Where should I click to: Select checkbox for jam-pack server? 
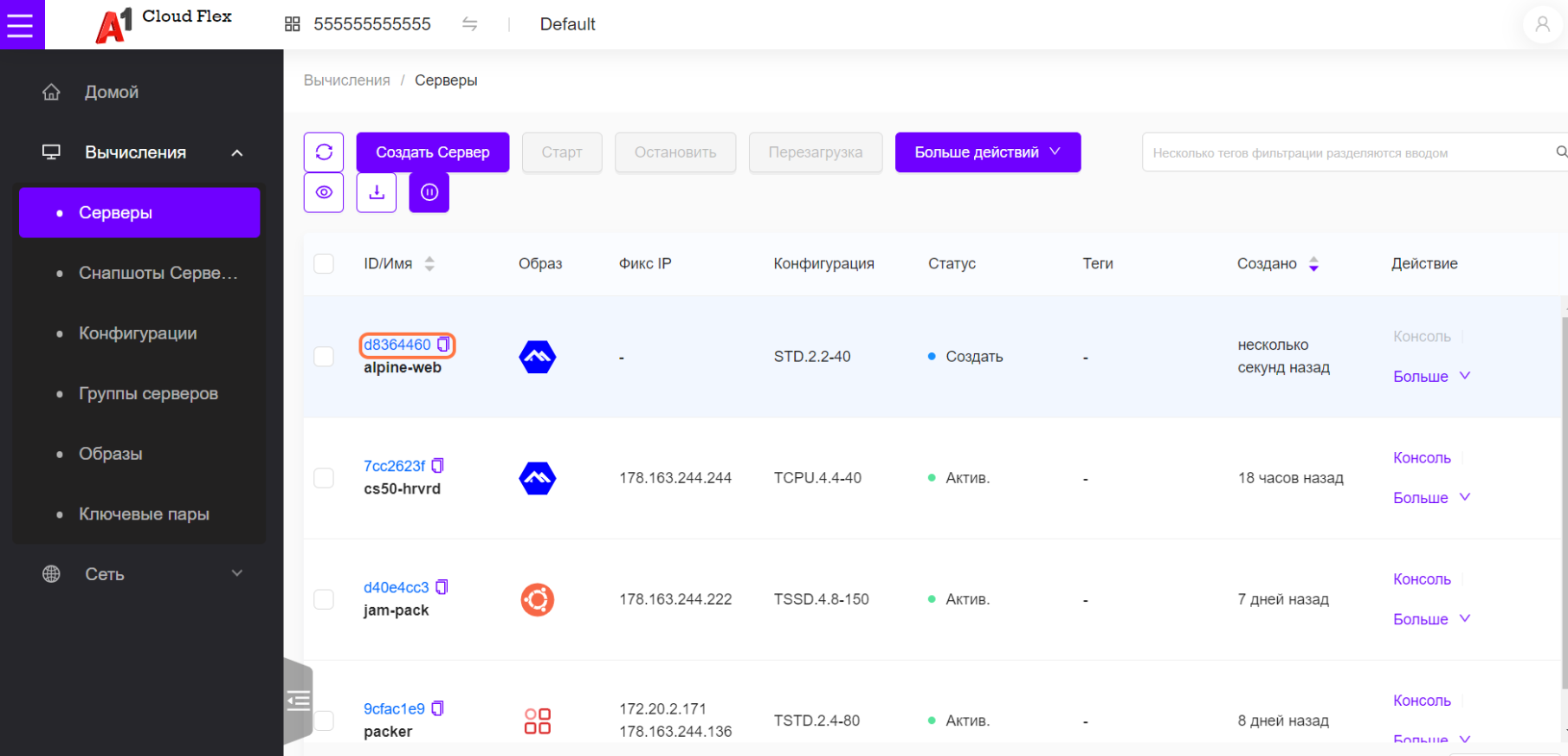coord(324,599)
